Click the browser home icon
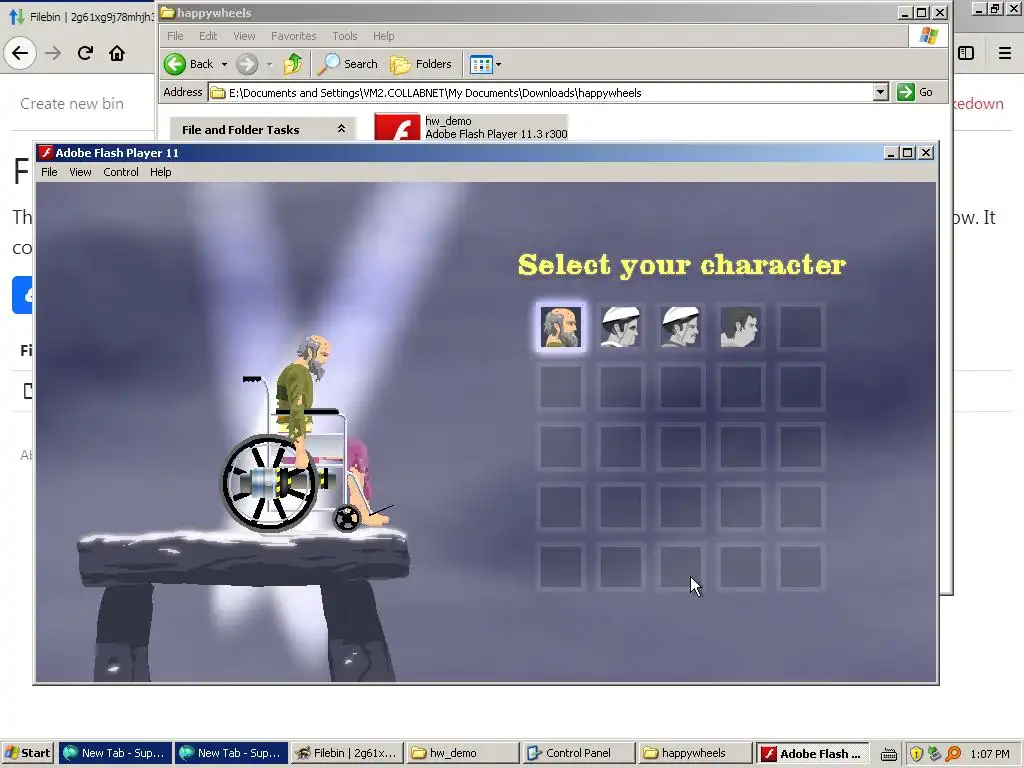Screen dimensions: 1024x768 117,53
